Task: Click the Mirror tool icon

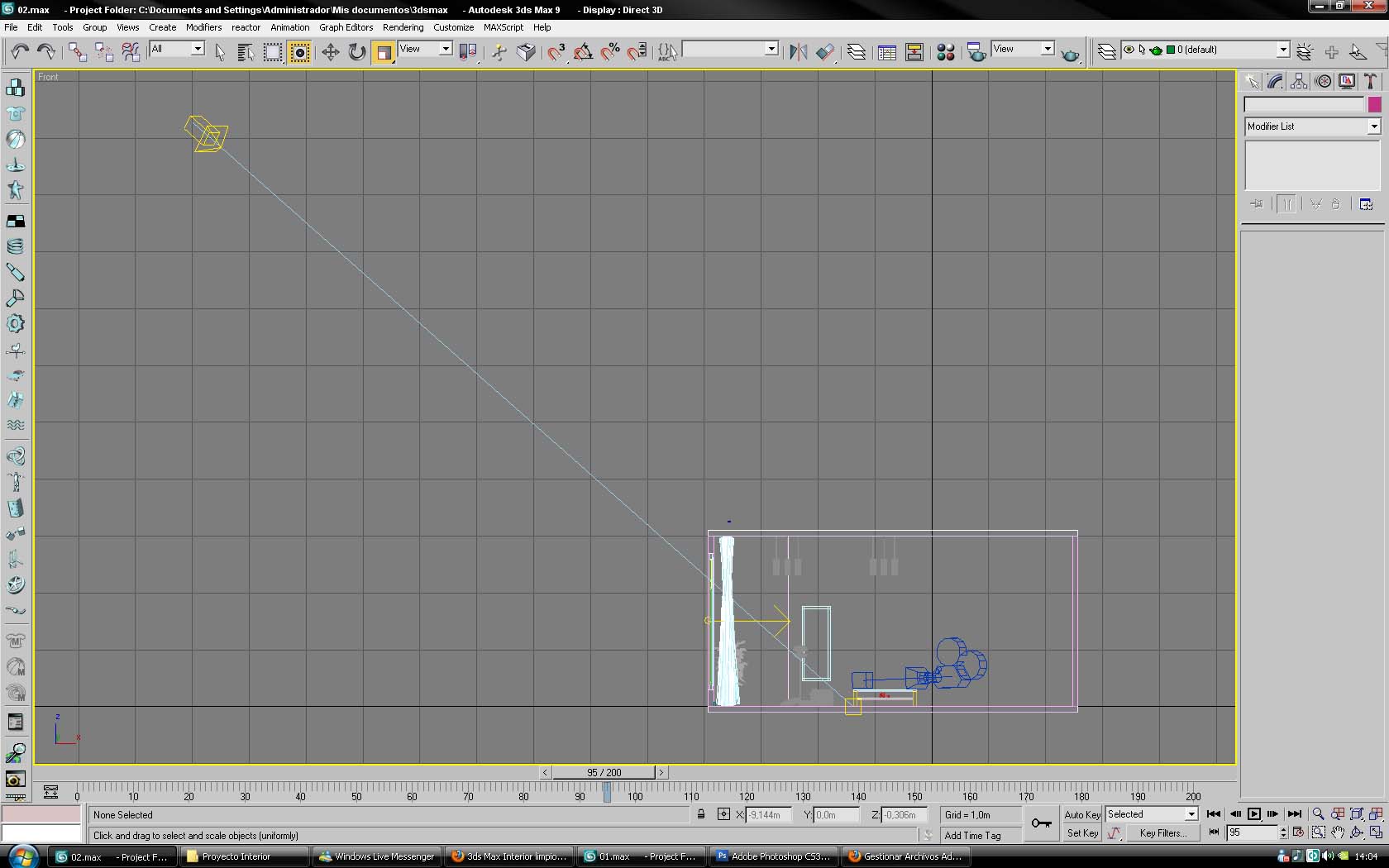Action: point(798,52)
